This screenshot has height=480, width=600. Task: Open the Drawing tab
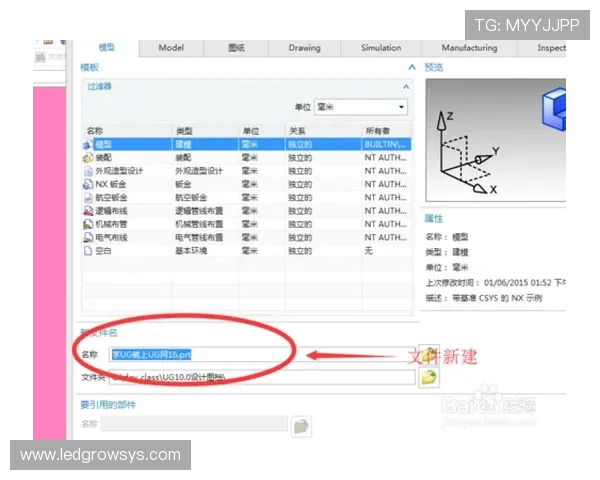pyautogui.click(x=305, y=48)
